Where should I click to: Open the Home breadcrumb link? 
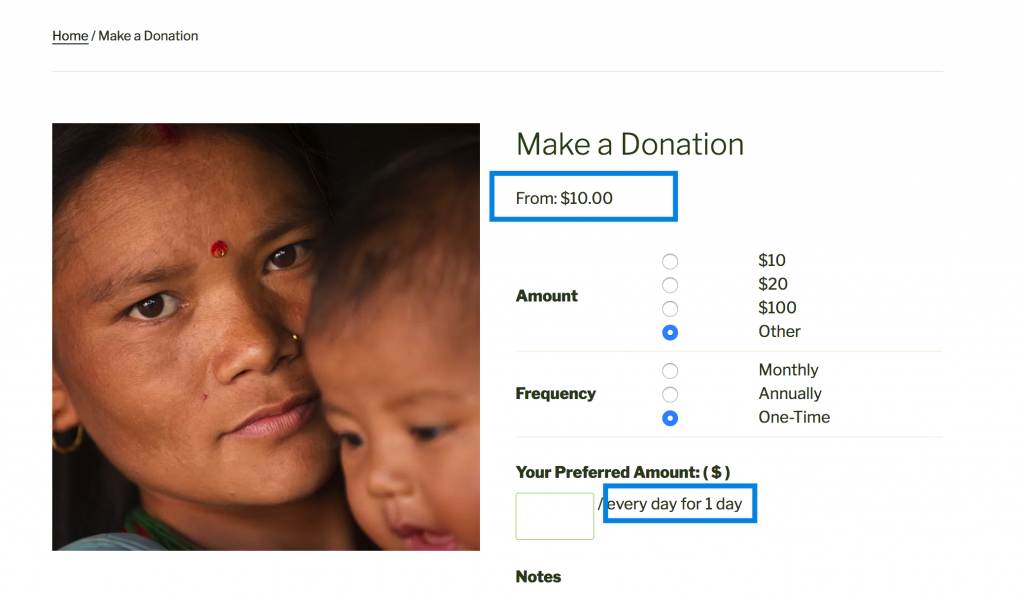point(70,36)
